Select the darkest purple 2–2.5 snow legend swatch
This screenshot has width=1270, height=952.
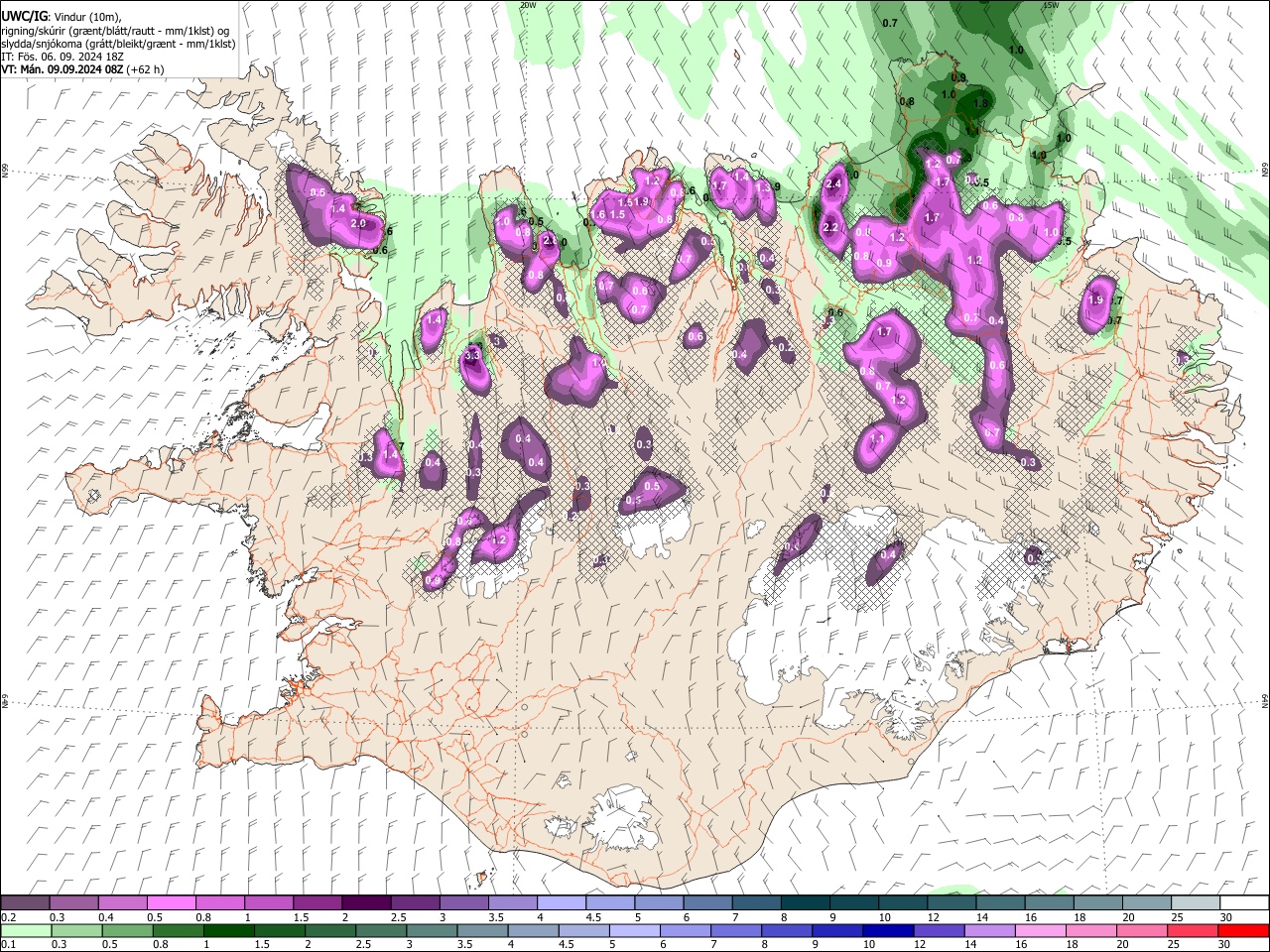click(x=365, y=903)
